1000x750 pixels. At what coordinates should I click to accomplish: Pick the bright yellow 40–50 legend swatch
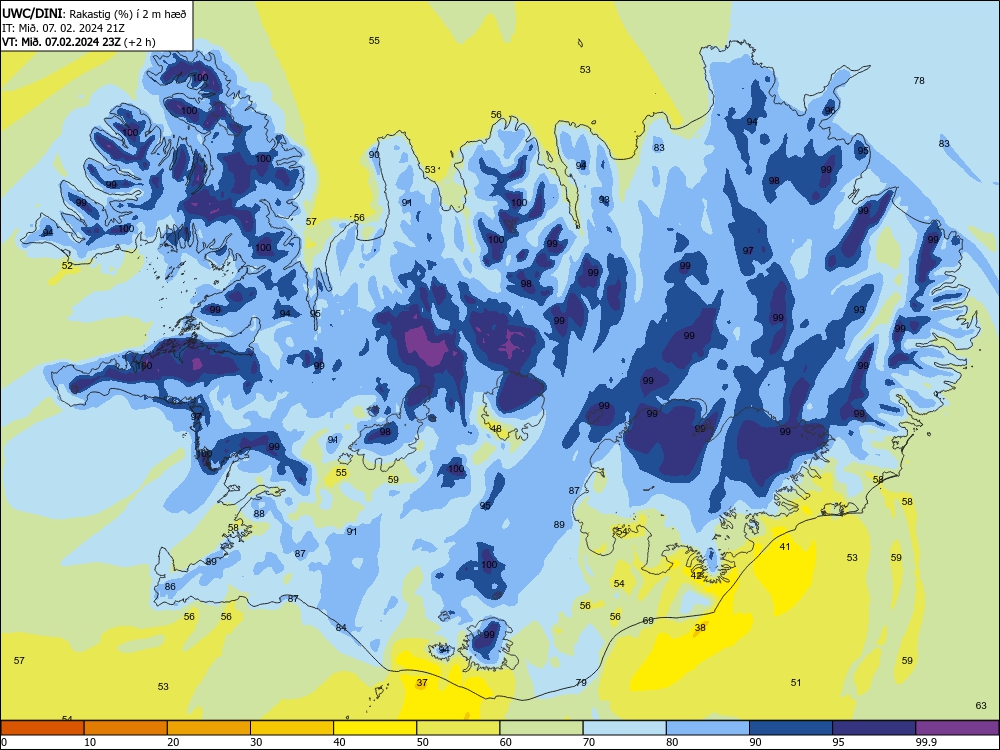point(375,728)
